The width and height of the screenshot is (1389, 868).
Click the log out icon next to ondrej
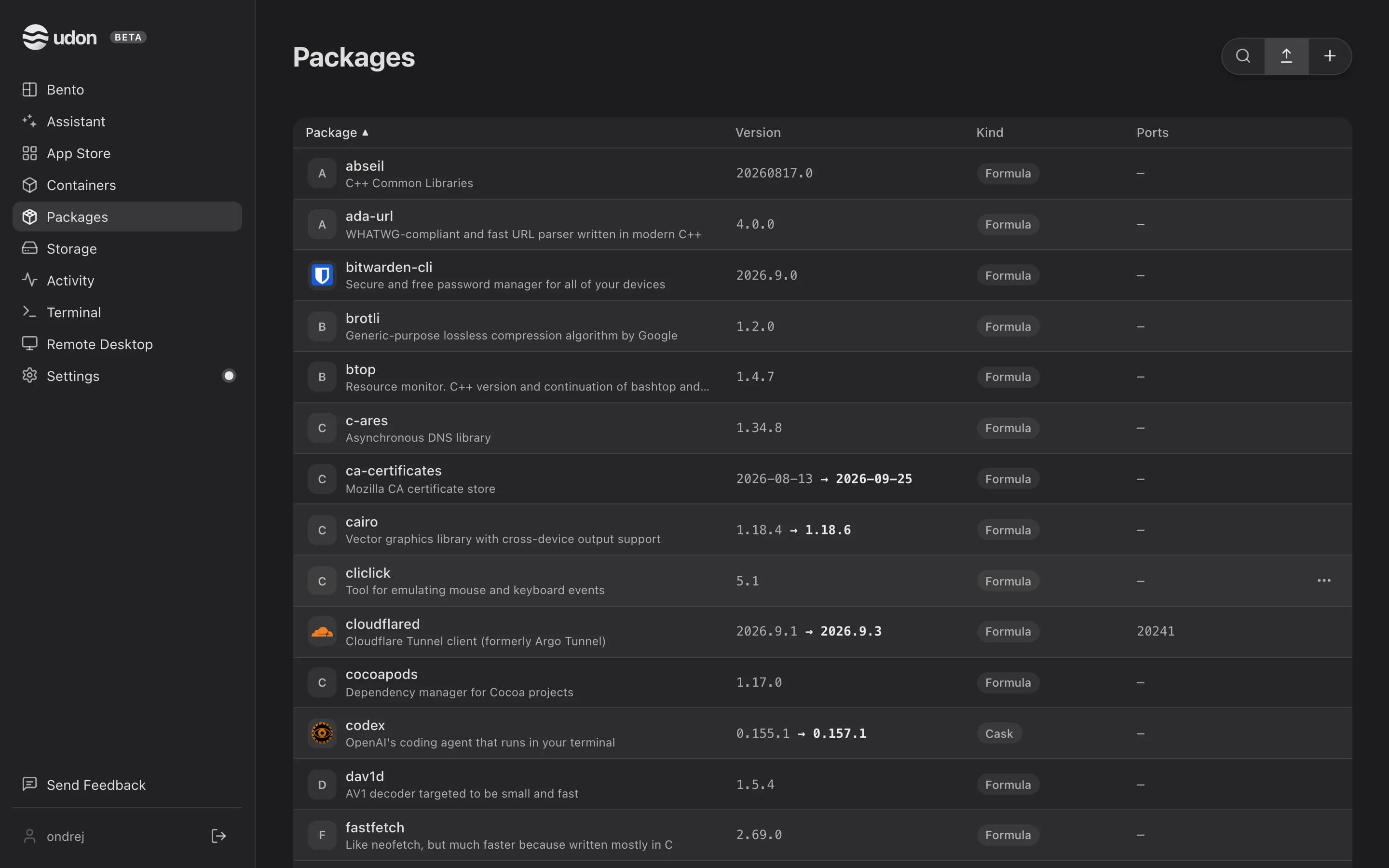point(218,836)
